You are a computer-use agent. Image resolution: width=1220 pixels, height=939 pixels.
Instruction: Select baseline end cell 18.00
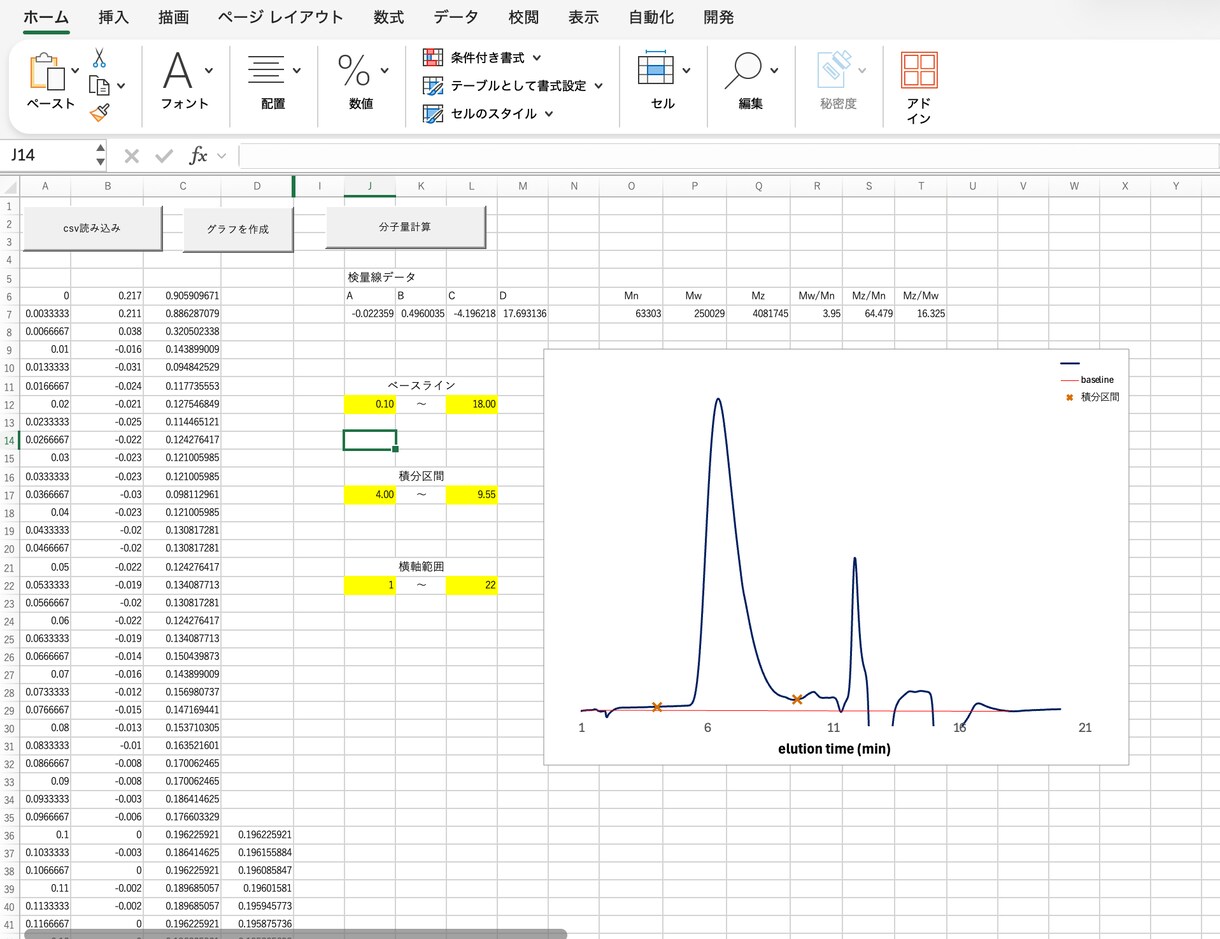point(472,404)
